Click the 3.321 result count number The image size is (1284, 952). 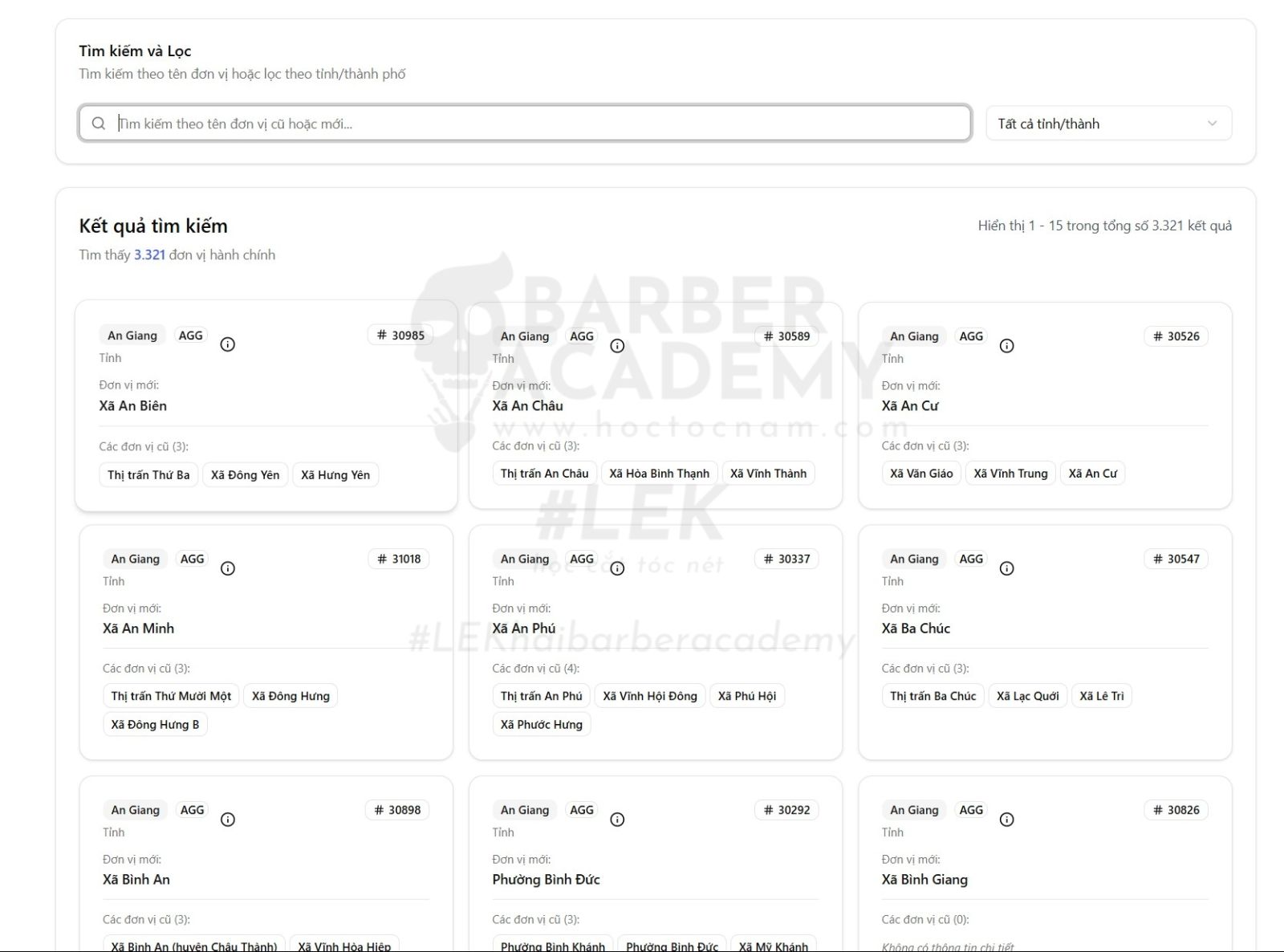tap(149, 254)
